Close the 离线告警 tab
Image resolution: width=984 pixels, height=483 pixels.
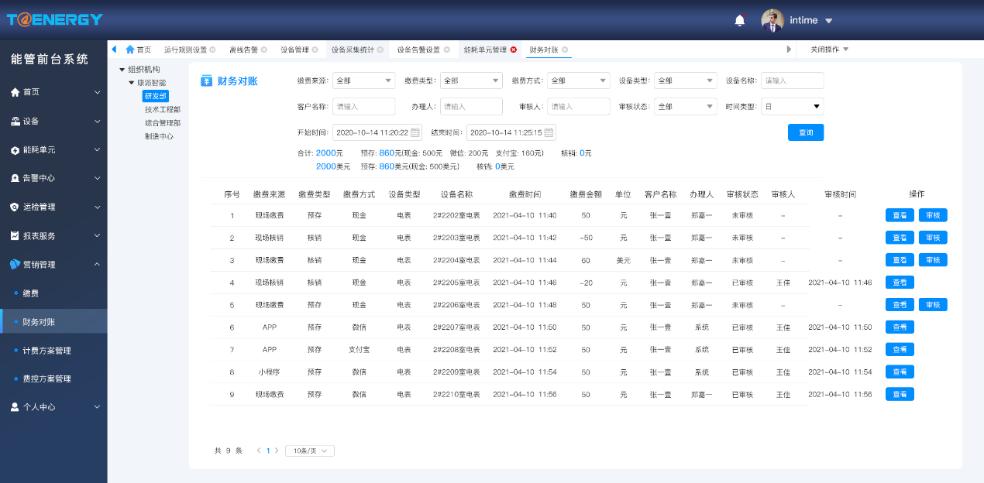(x=264, y=50)
